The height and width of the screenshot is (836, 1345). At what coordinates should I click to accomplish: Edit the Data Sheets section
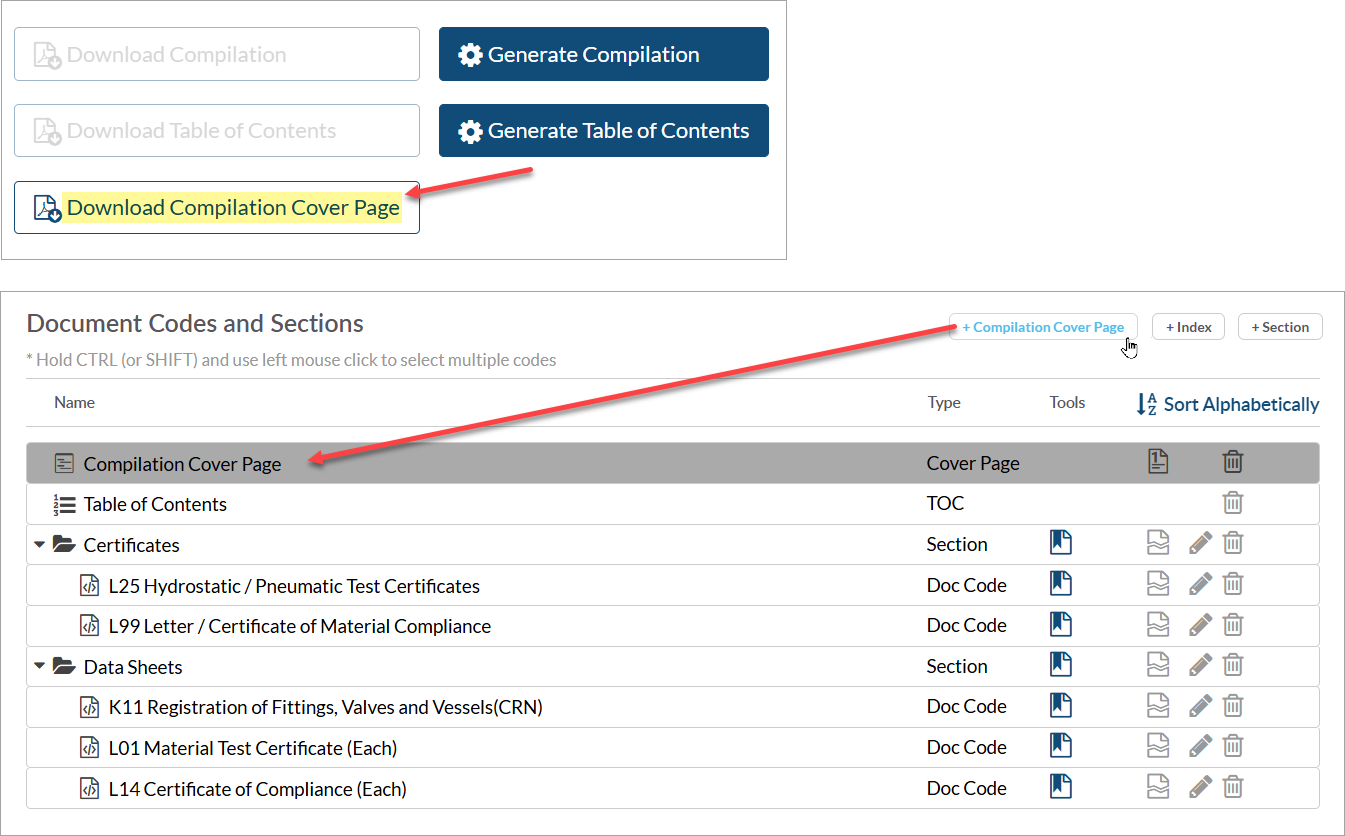click(x=1200, y=664)
